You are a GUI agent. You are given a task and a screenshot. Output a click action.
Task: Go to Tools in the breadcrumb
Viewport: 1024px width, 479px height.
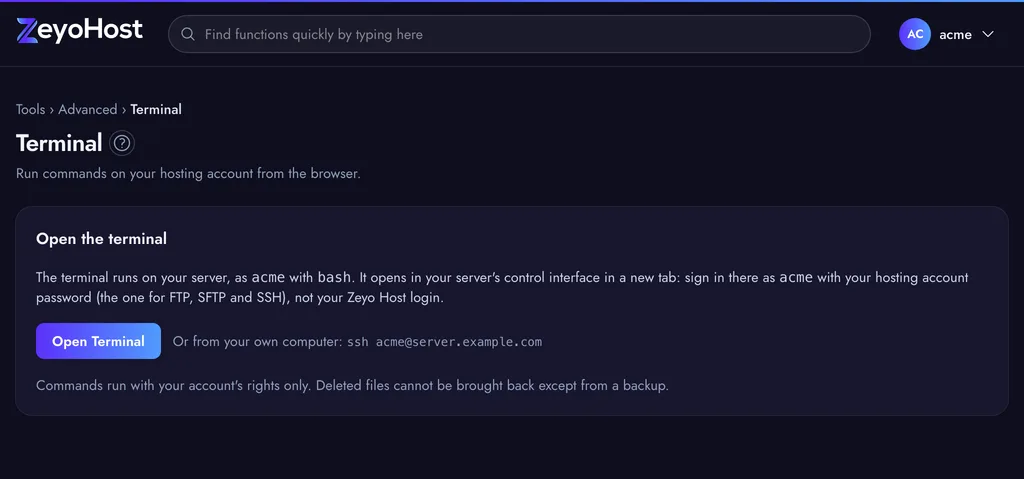point(31,109)
